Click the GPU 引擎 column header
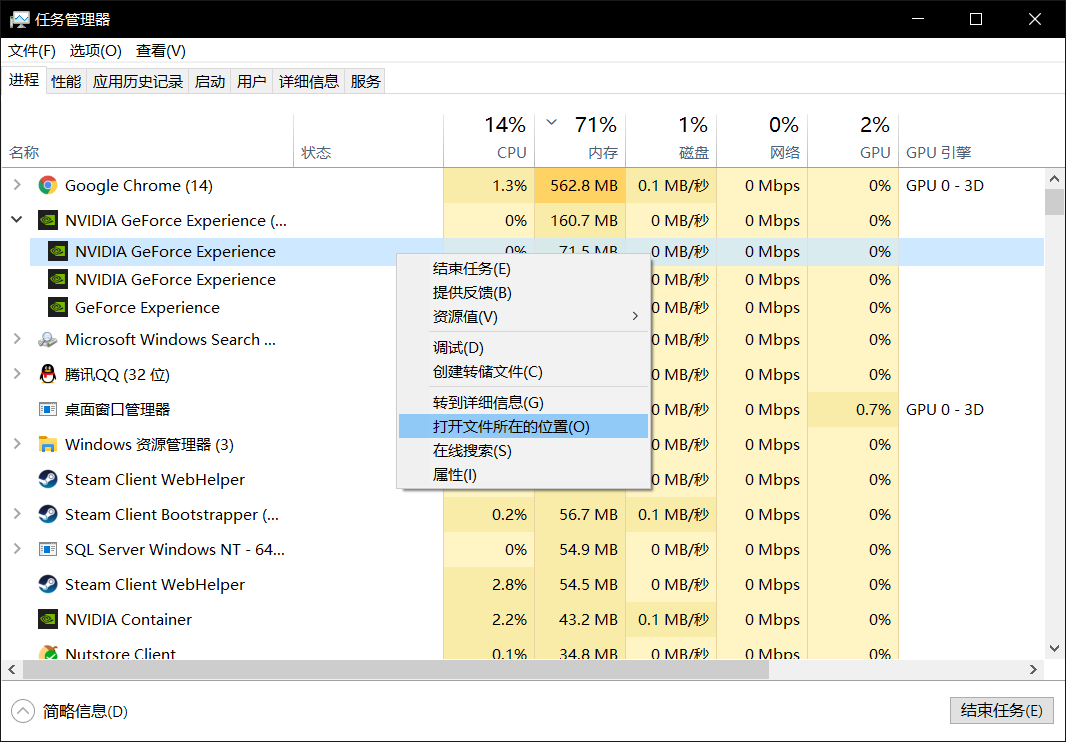 [971, 140]
